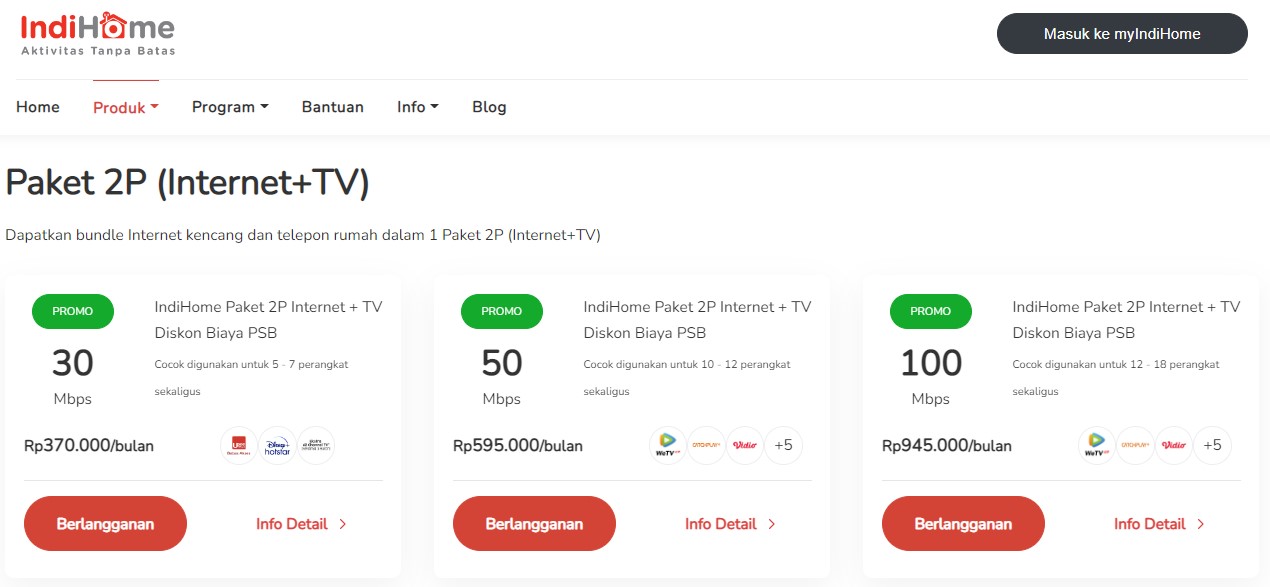The image size is (1270, 587).
Task: Click the green PROMO badge on 30 Mbps plan
Action: point(72,311)
